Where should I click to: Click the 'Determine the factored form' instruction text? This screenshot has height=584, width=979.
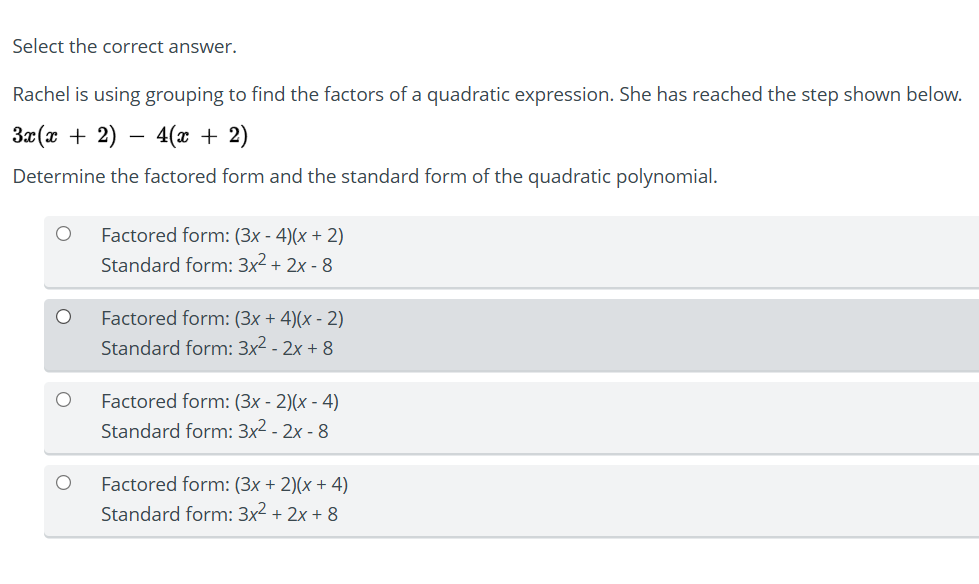tap(364, 176)
